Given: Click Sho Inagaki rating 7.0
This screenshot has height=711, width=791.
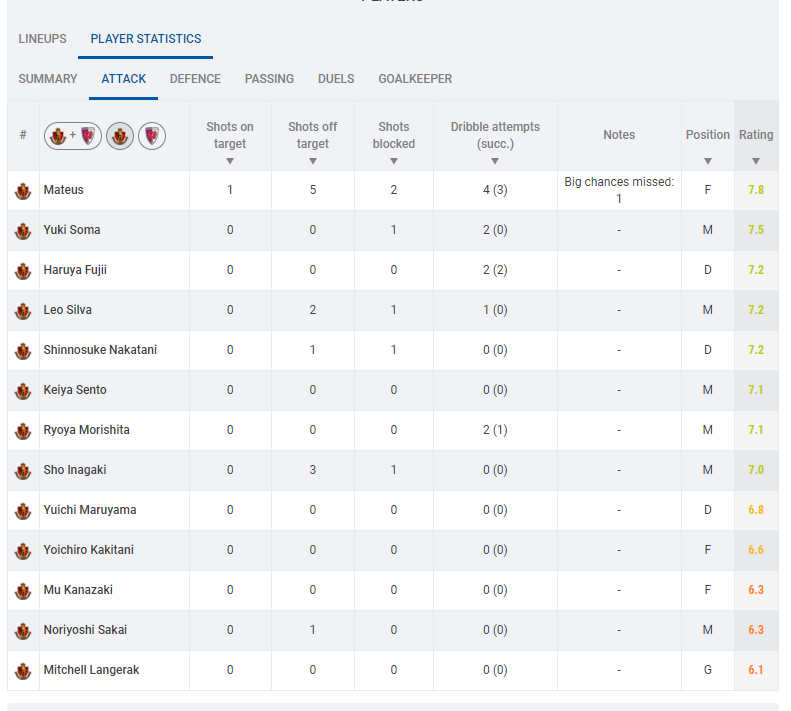Looking at the screenshot, I should (756, 470).
